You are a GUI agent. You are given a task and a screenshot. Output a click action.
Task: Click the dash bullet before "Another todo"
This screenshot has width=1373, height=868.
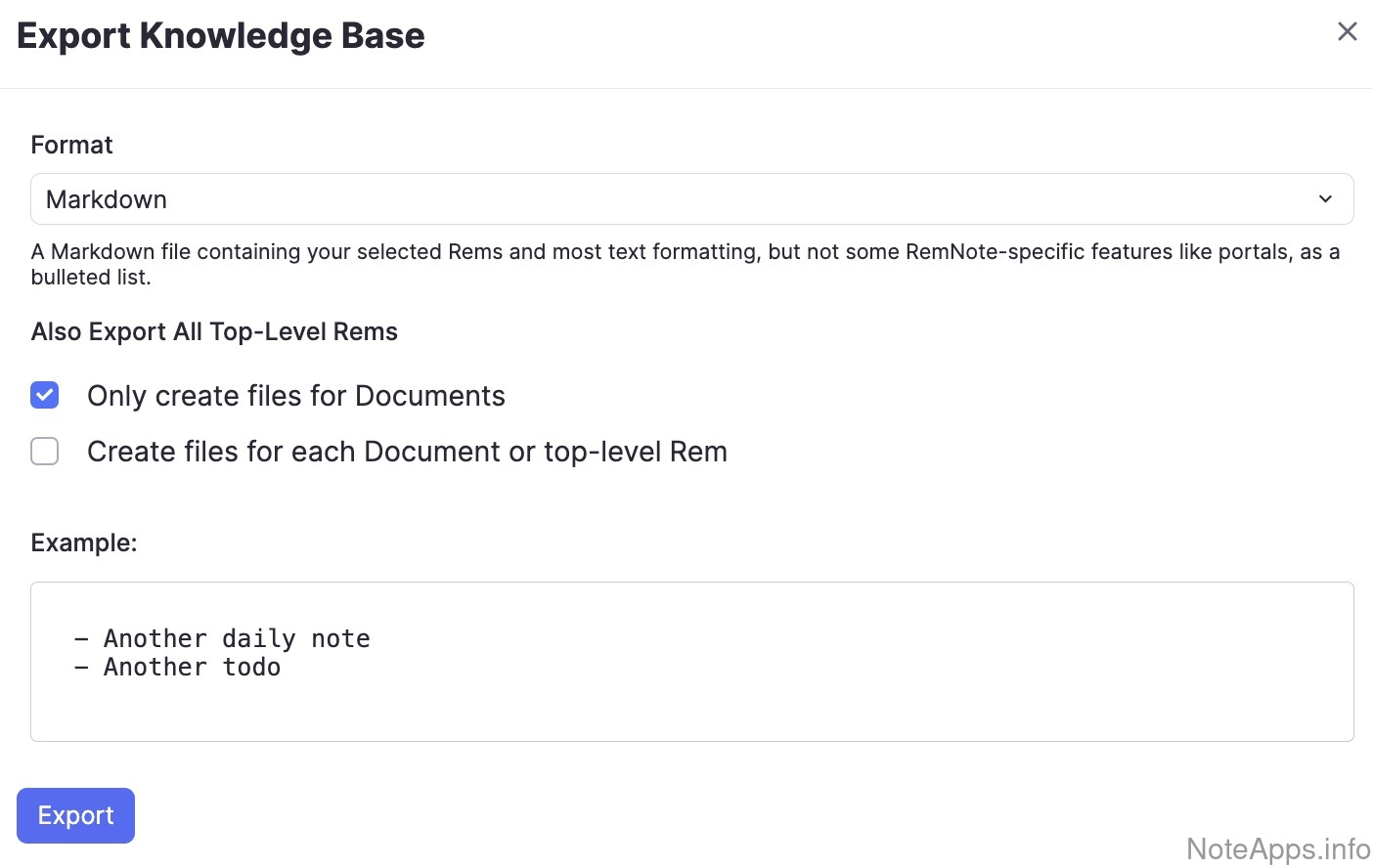click(81, 668)
